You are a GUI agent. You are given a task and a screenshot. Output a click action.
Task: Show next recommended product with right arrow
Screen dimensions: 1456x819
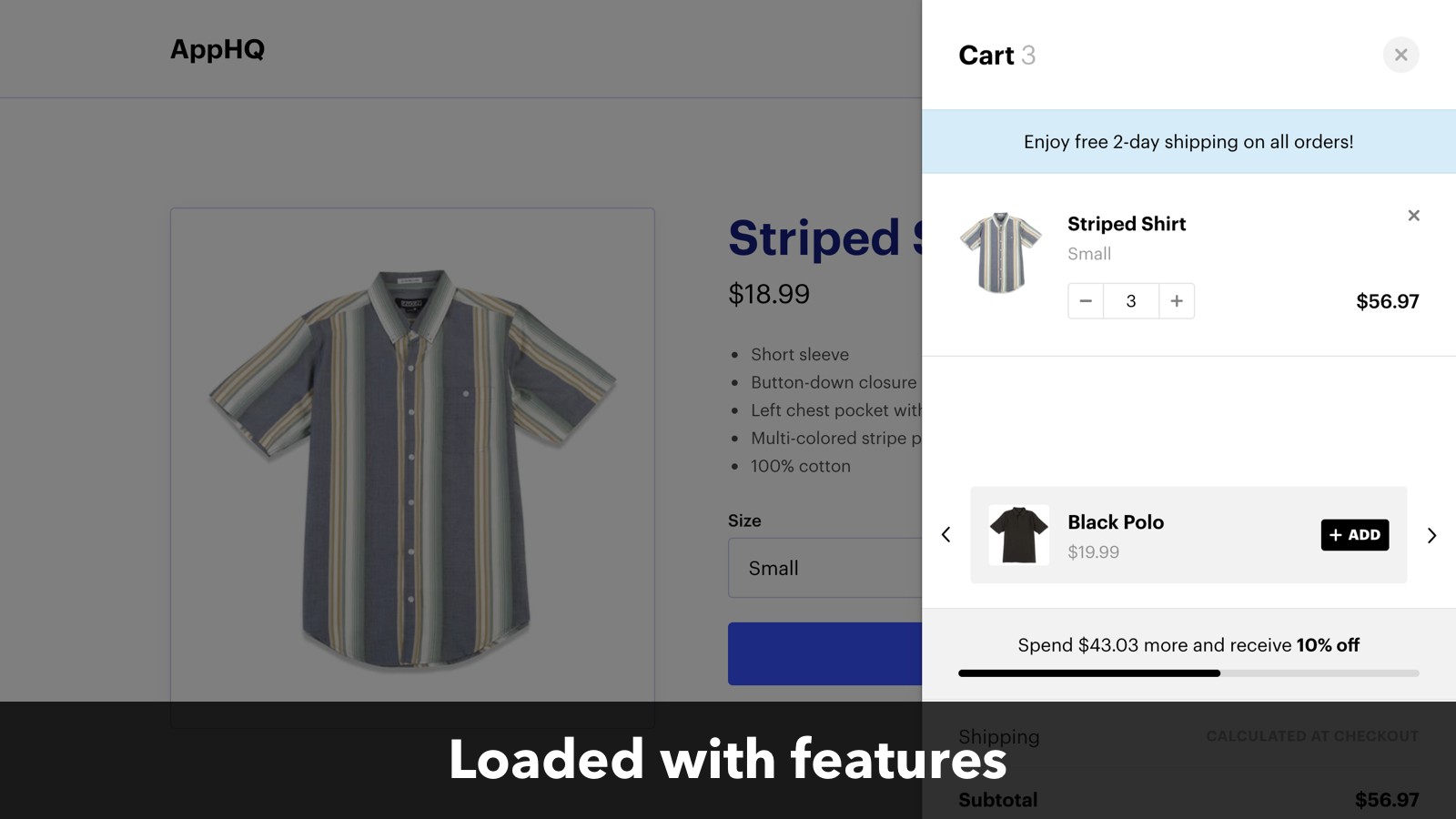tap(1431, 535)
